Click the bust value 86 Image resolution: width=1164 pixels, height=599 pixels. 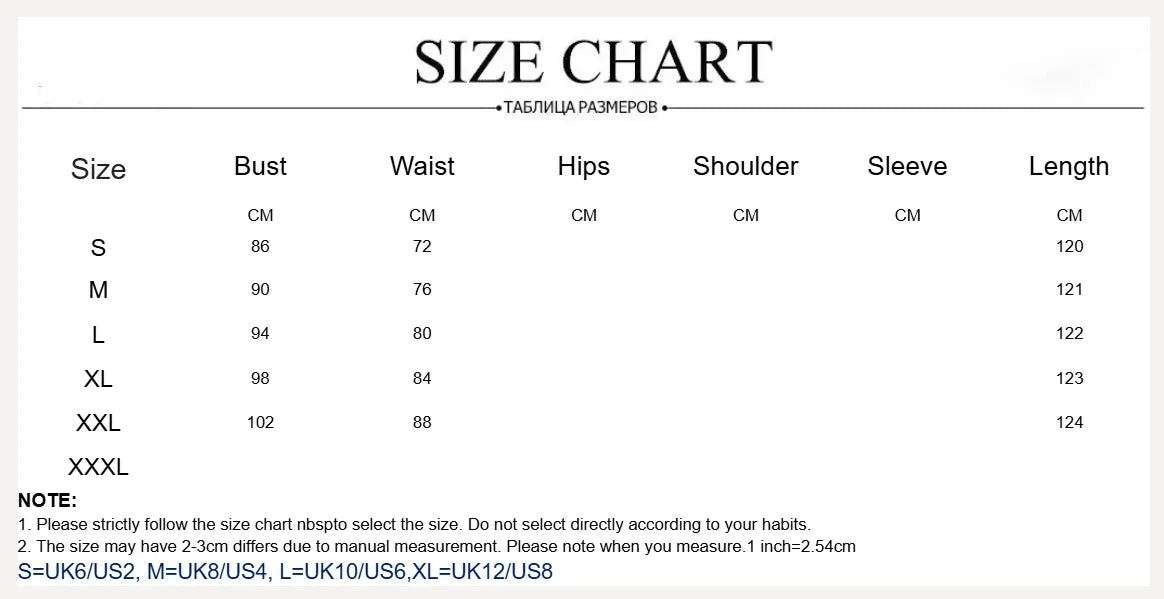[260, 246]
